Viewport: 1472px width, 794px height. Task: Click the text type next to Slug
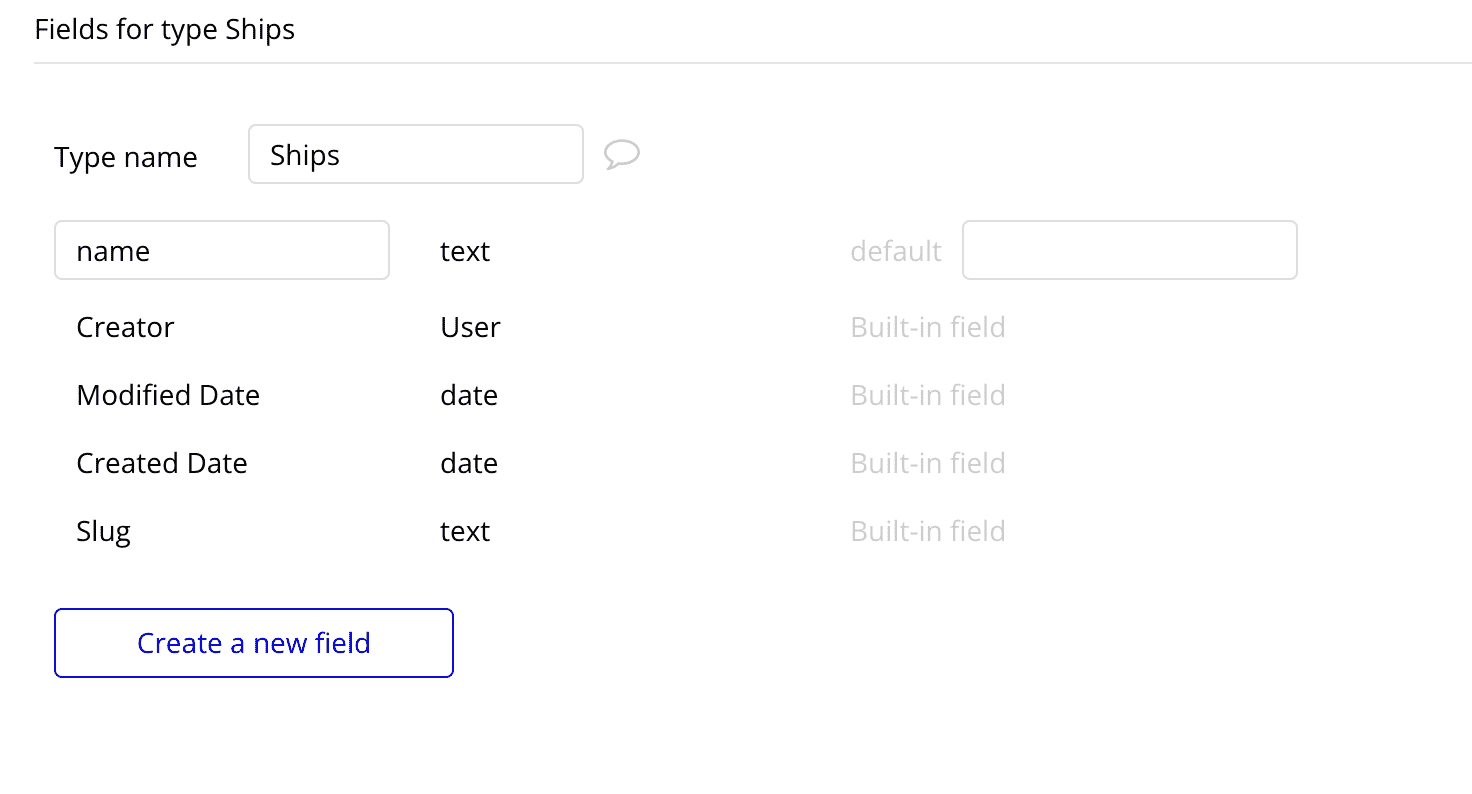(465, 531)
